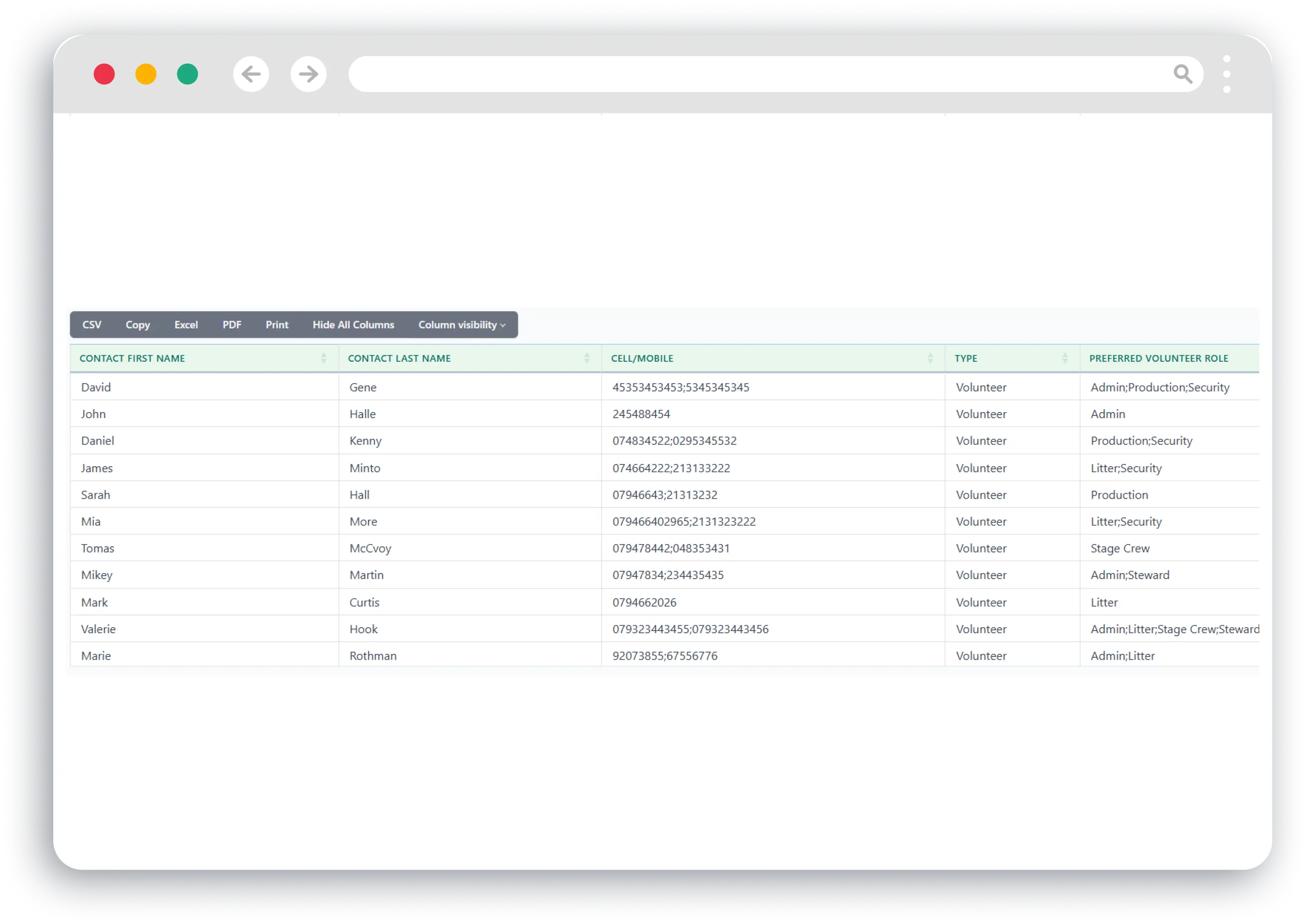
Task: Click the PDF export button
Action: tap(232, 325)
